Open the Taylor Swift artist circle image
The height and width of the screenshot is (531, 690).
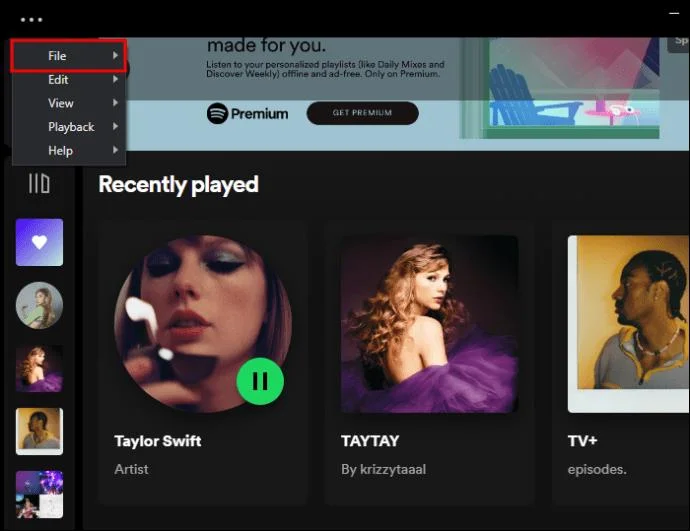point(203,324)
